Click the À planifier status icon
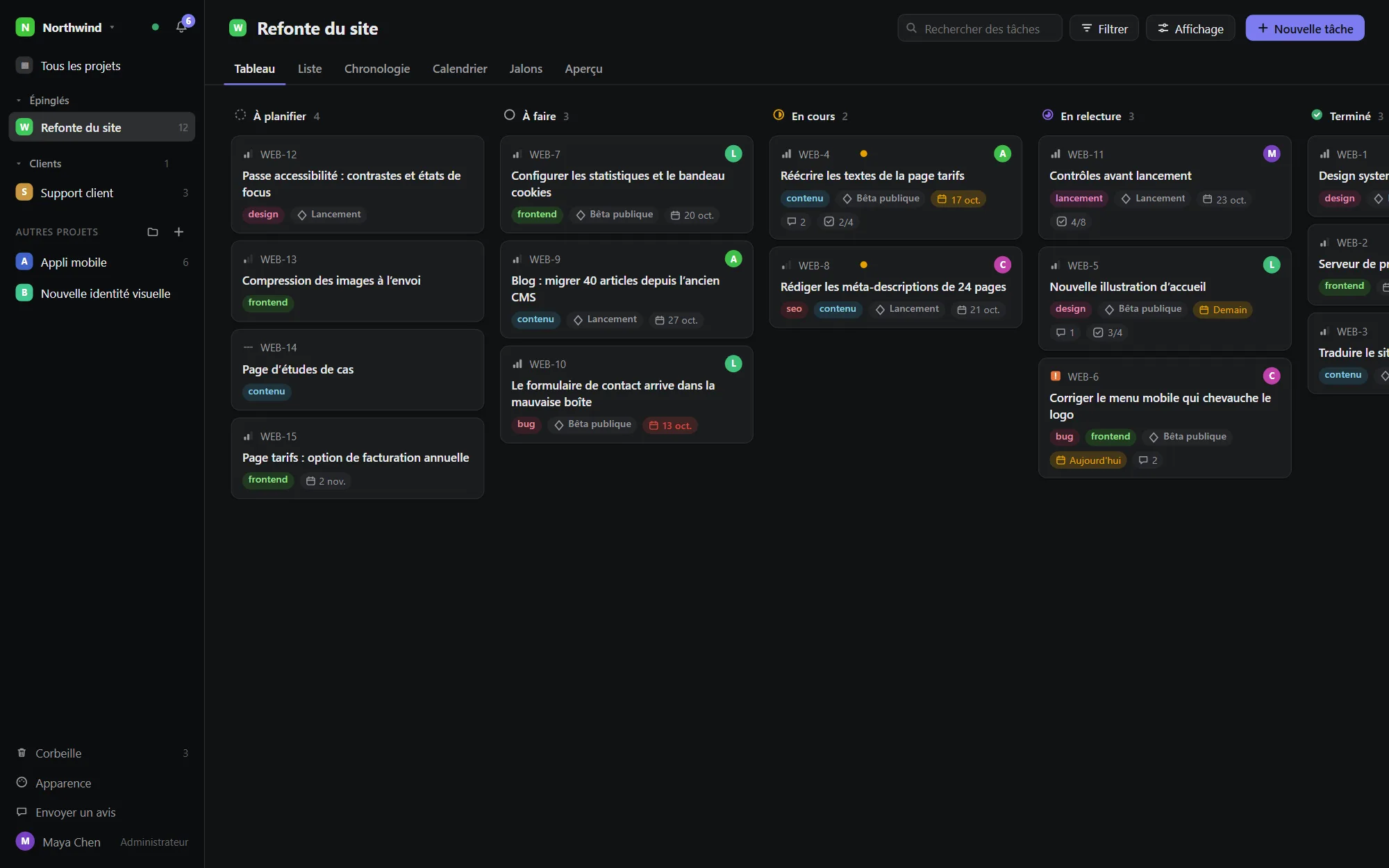 [x=240, y=115]
